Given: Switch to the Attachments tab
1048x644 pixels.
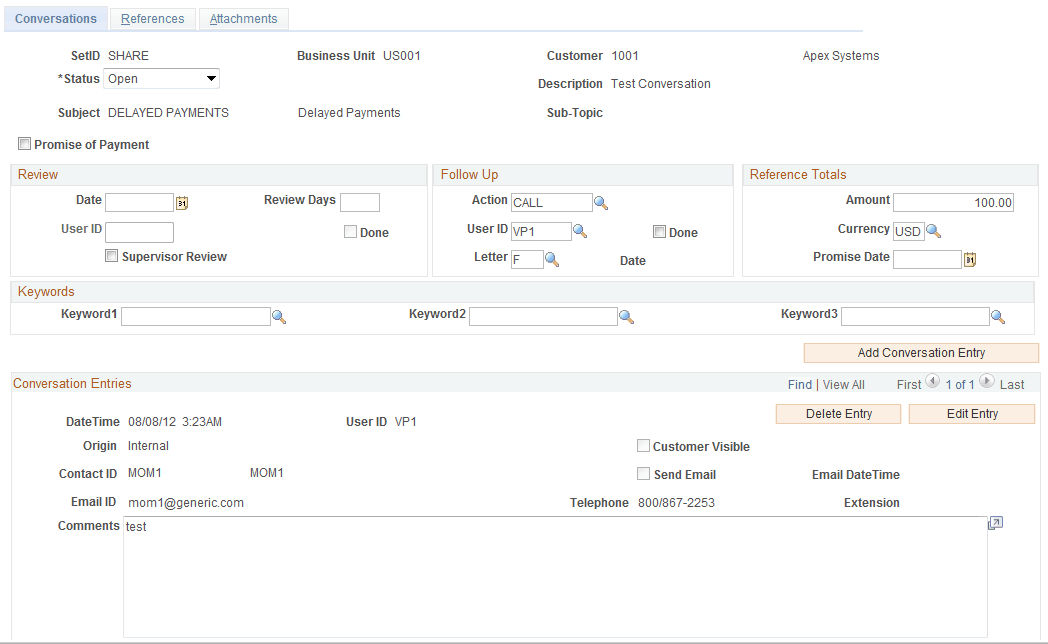Looking at the screenshot, I should click(x=243, y=18).
